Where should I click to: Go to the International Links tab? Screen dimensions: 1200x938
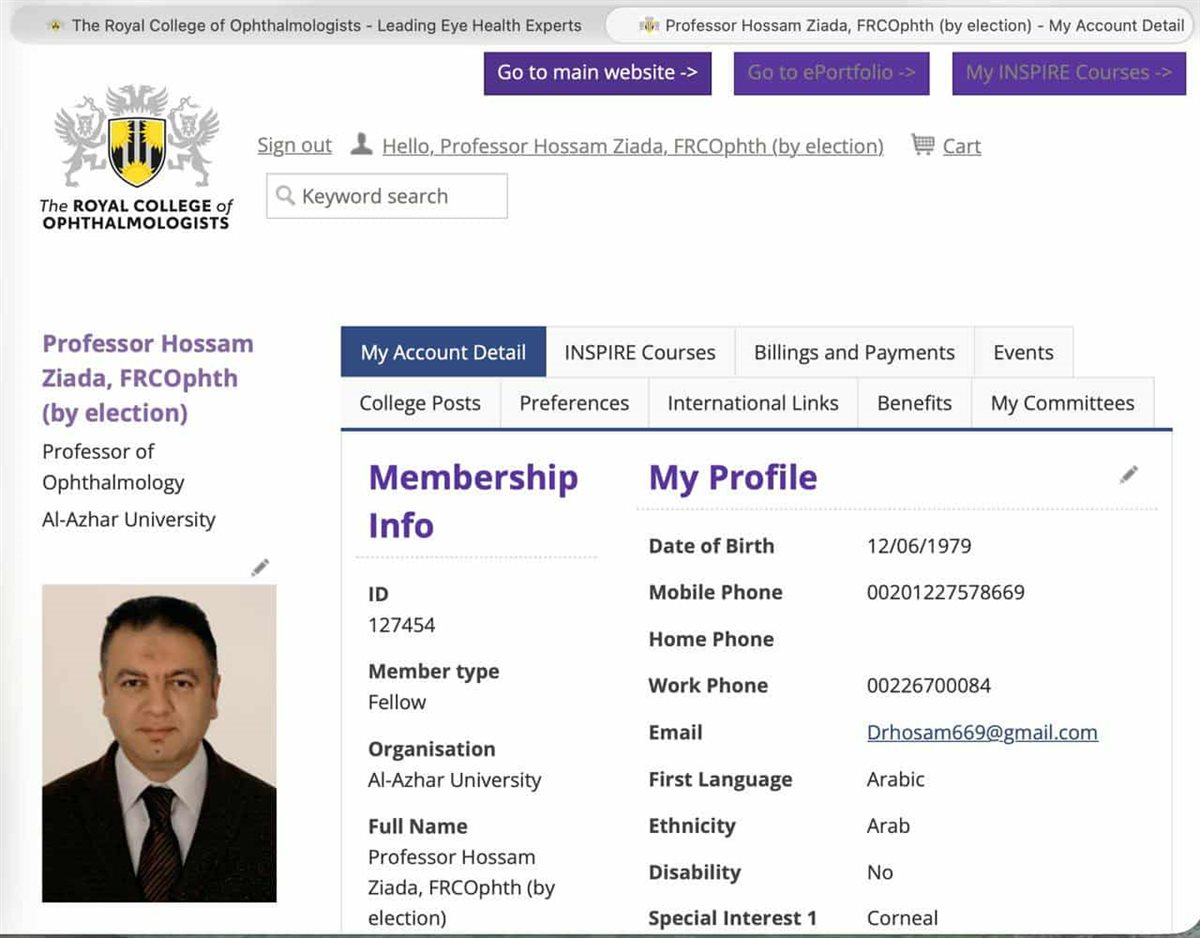[753, 403]
